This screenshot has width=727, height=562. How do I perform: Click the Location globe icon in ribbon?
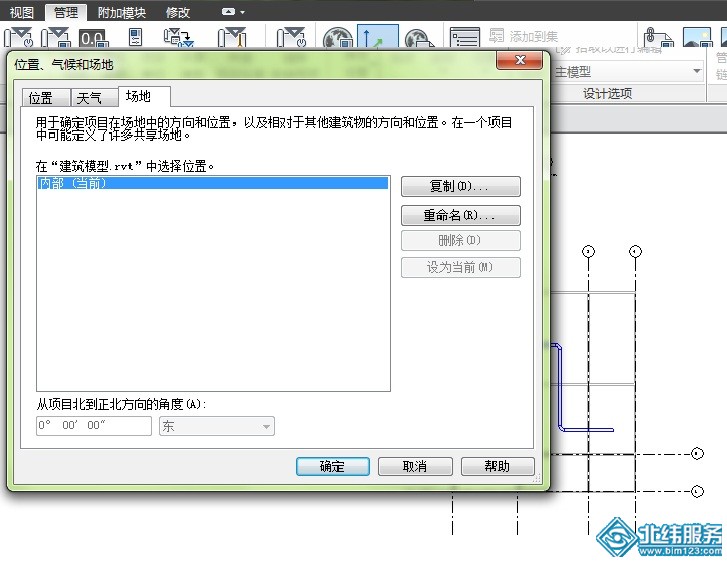(338, 38)
